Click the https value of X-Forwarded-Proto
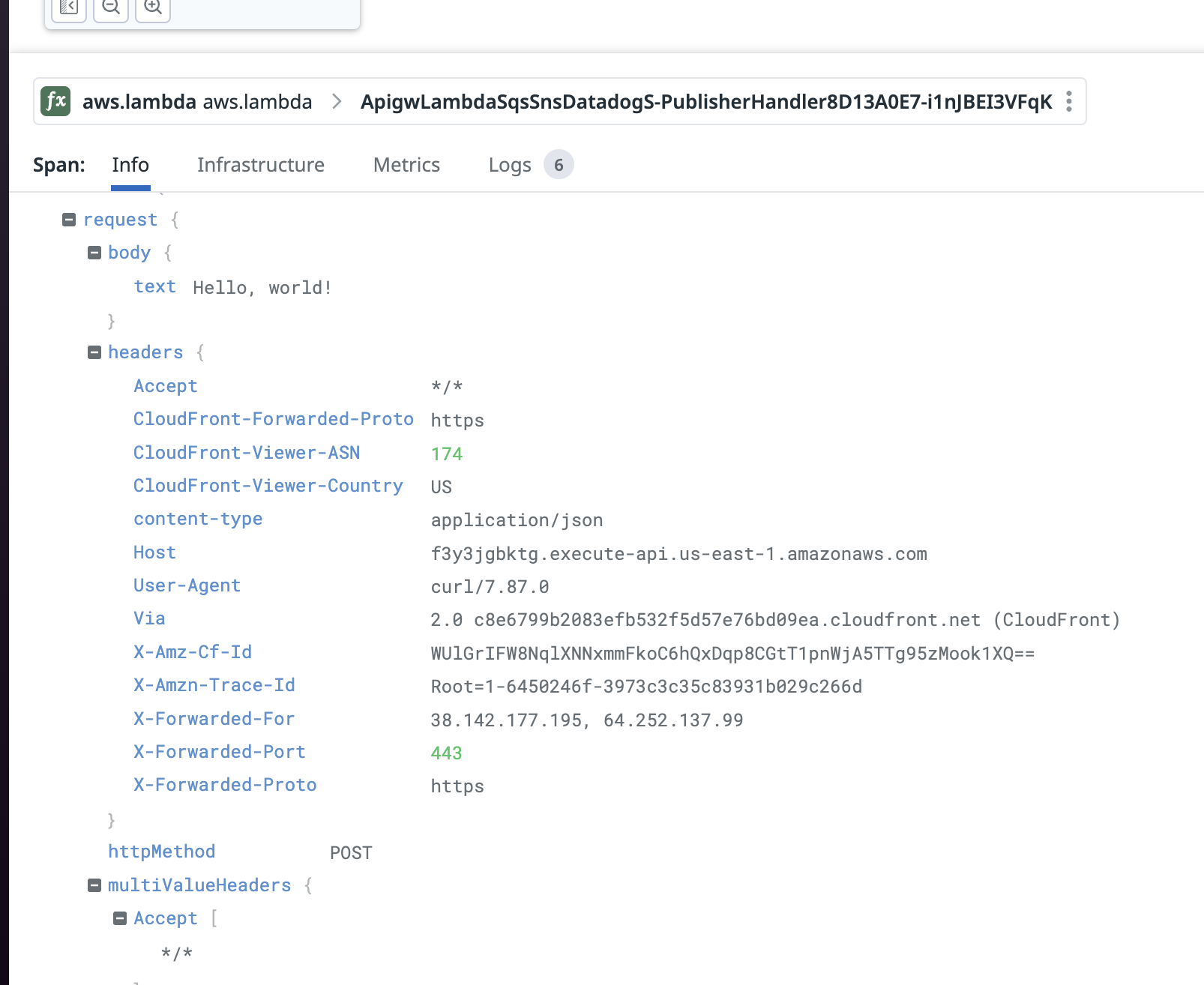This screenshot has width=1204, height=985. 457,786
